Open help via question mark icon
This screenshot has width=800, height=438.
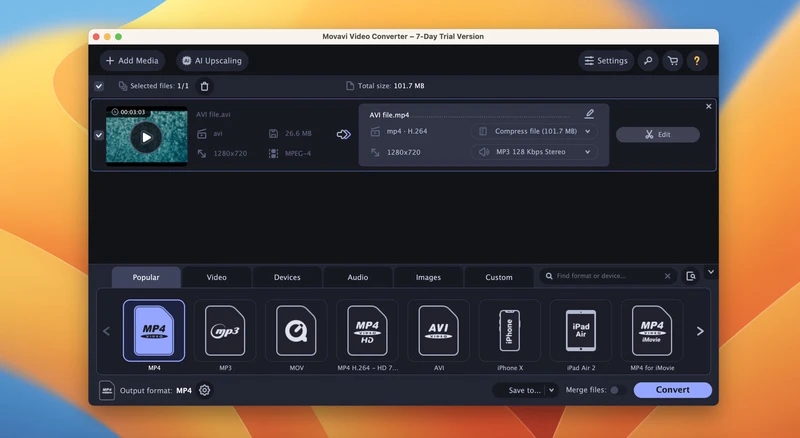pyautogui.click(x=696, y=61)
